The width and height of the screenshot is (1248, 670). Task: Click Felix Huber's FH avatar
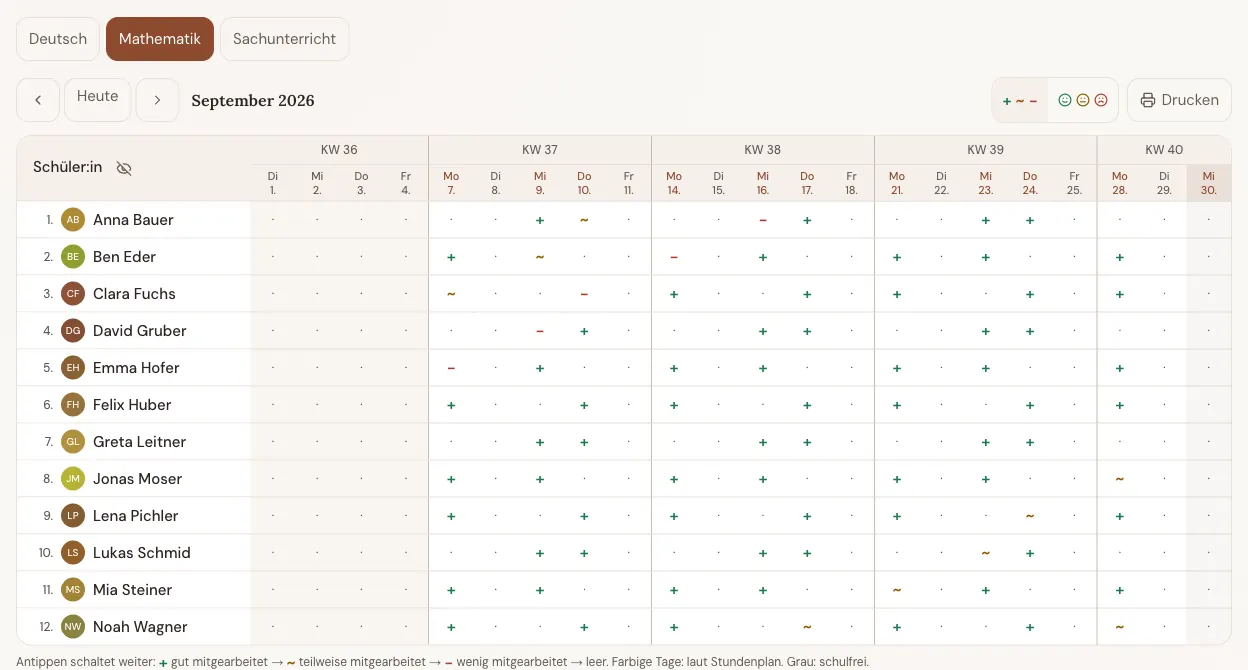[72, 405]
